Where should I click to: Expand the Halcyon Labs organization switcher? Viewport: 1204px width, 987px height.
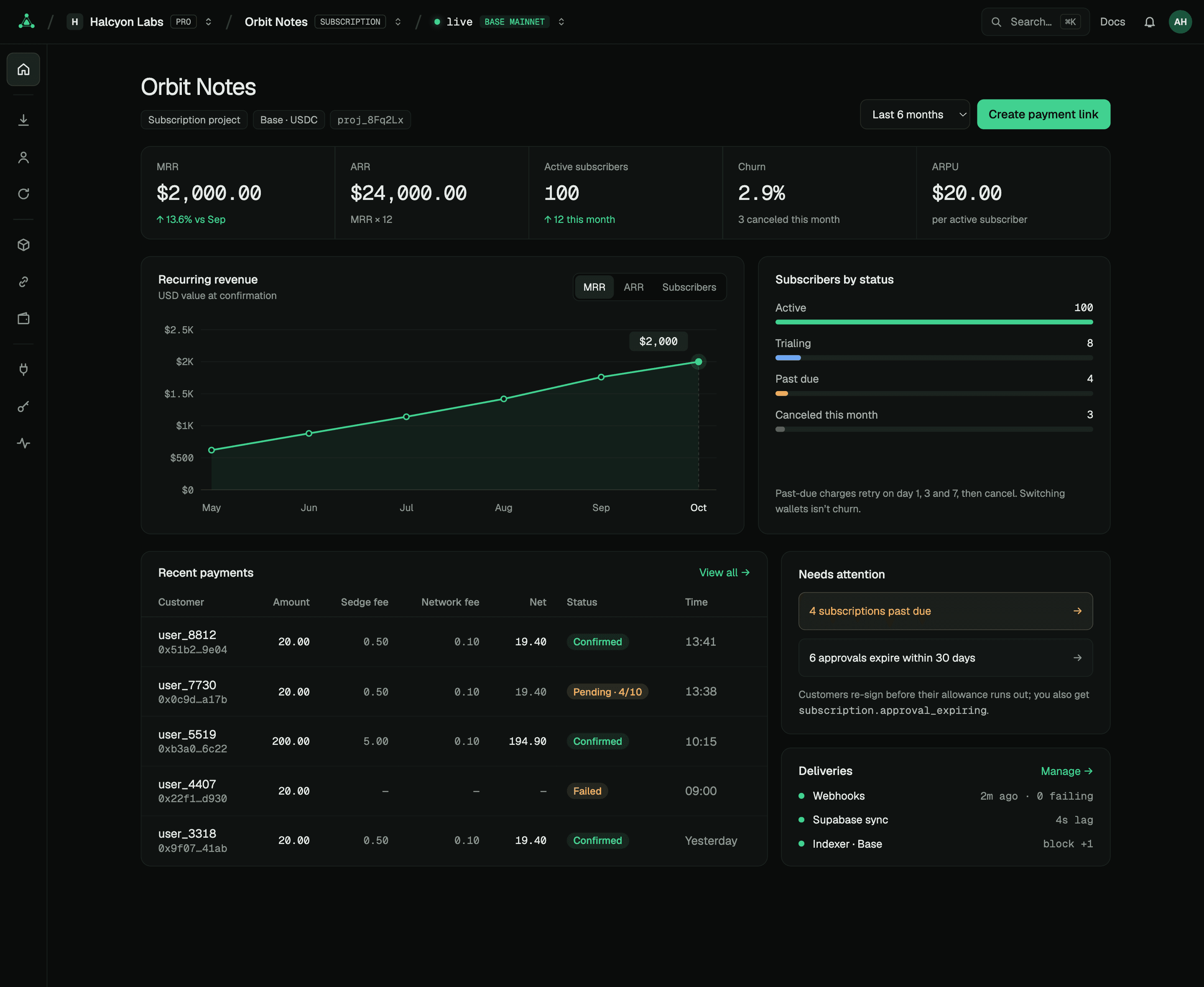click(209, 22)
